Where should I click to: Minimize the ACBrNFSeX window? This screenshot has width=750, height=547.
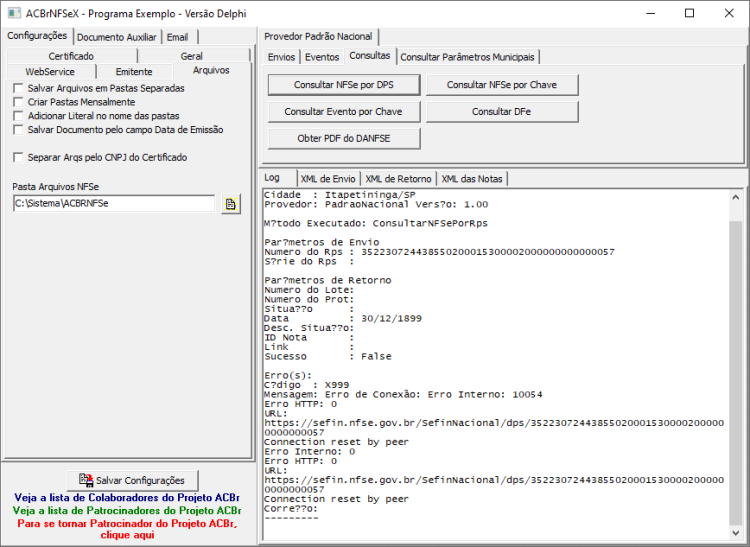pyautogui.click(x=651, y=13)
